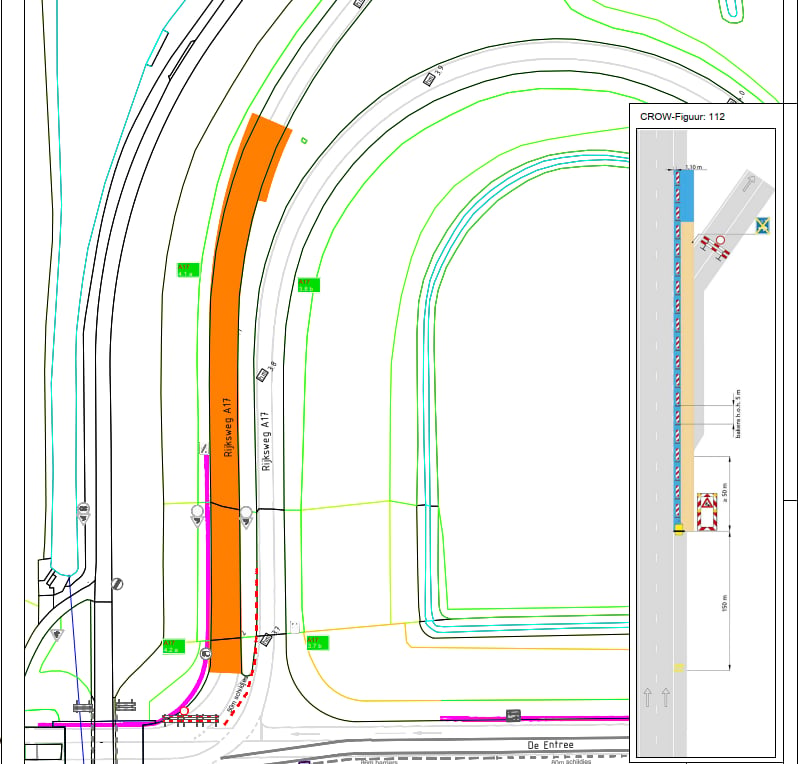
Task: Select the hectometer marker sign labeled 3.7
Action: pos(266,639)
